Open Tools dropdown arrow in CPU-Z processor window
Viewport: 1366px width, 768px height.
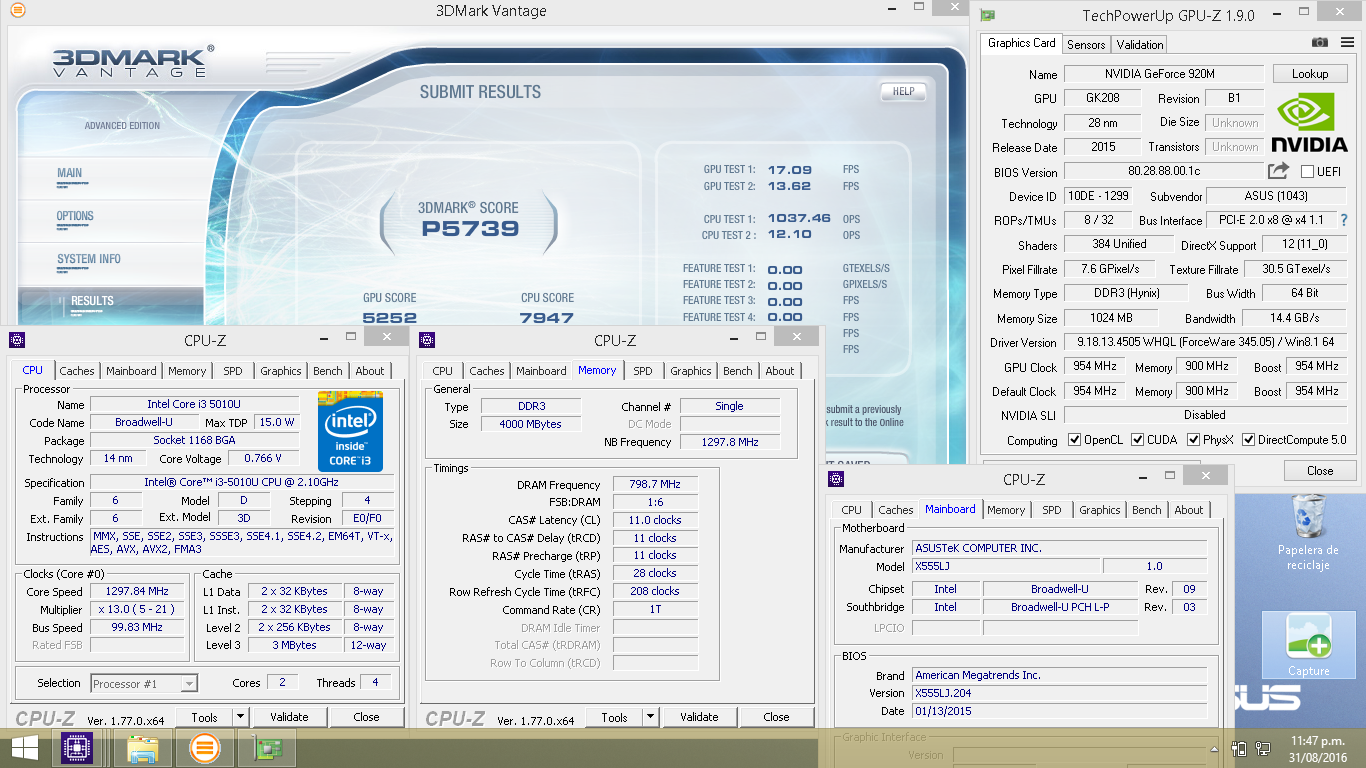tap(240, 717)
